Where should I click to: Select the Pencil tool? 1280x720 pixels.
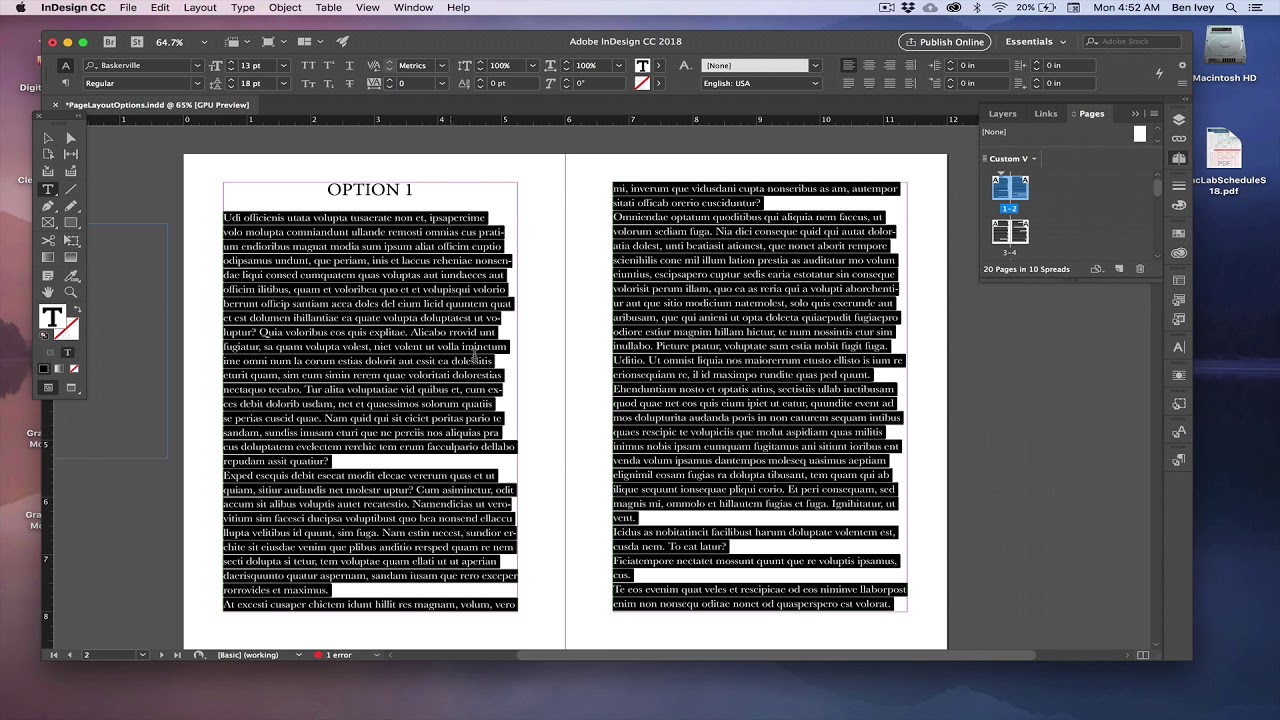tap(71, 206)
